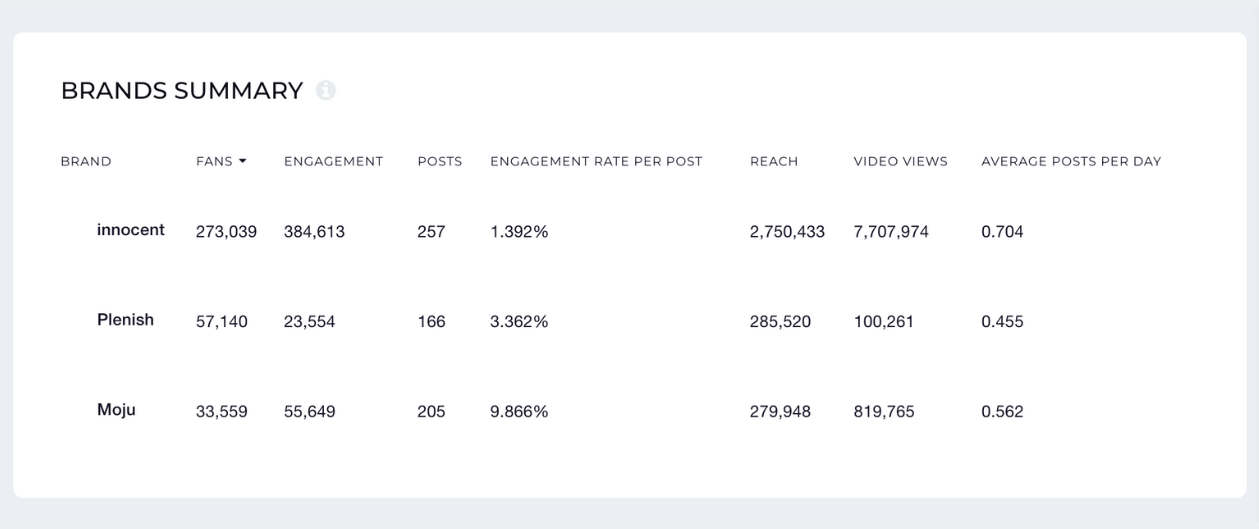This screenshot has width=1259, height=529.
Task: Select Moju fans value 33,559
Action: click(x=222, y=412)
